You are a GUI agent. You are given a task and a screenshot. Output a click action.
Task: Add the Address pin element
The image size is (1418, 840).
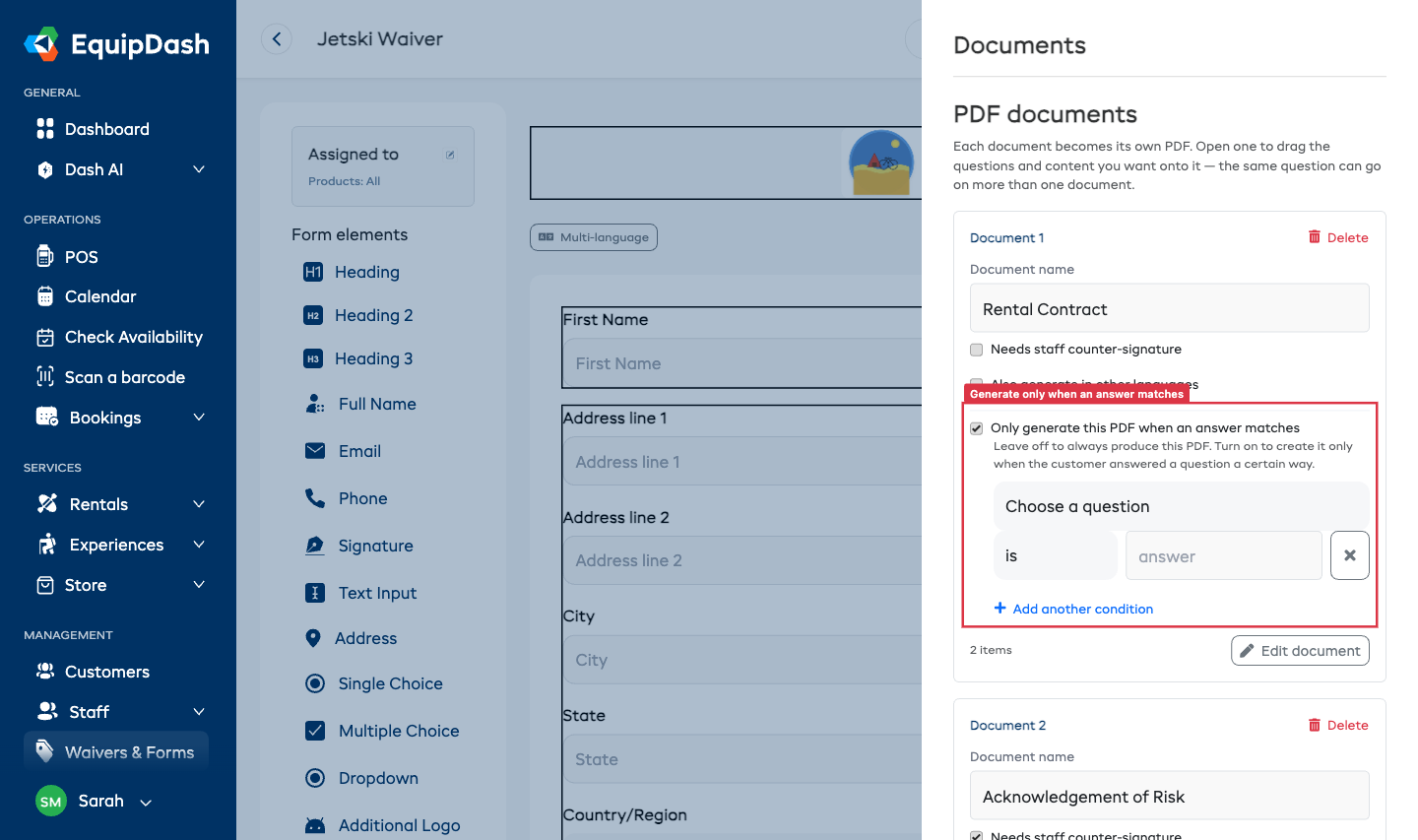(x=351, y=638)
